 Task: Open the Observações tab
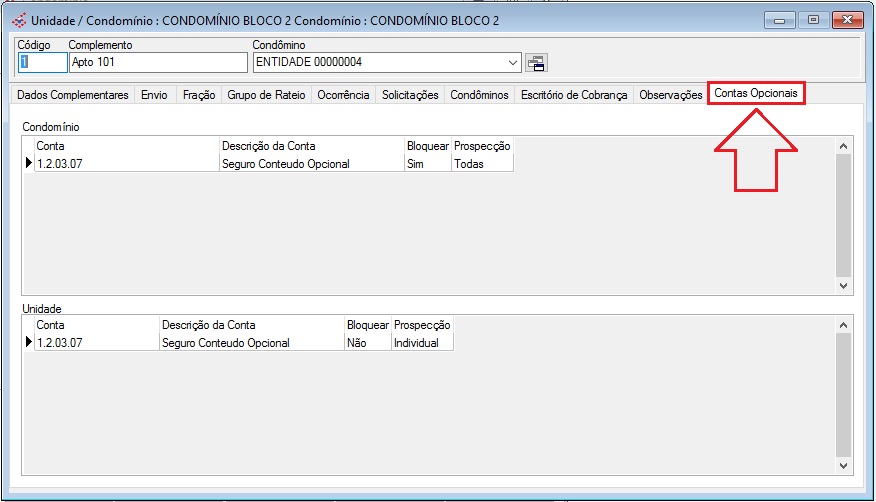tap(671, 95)
